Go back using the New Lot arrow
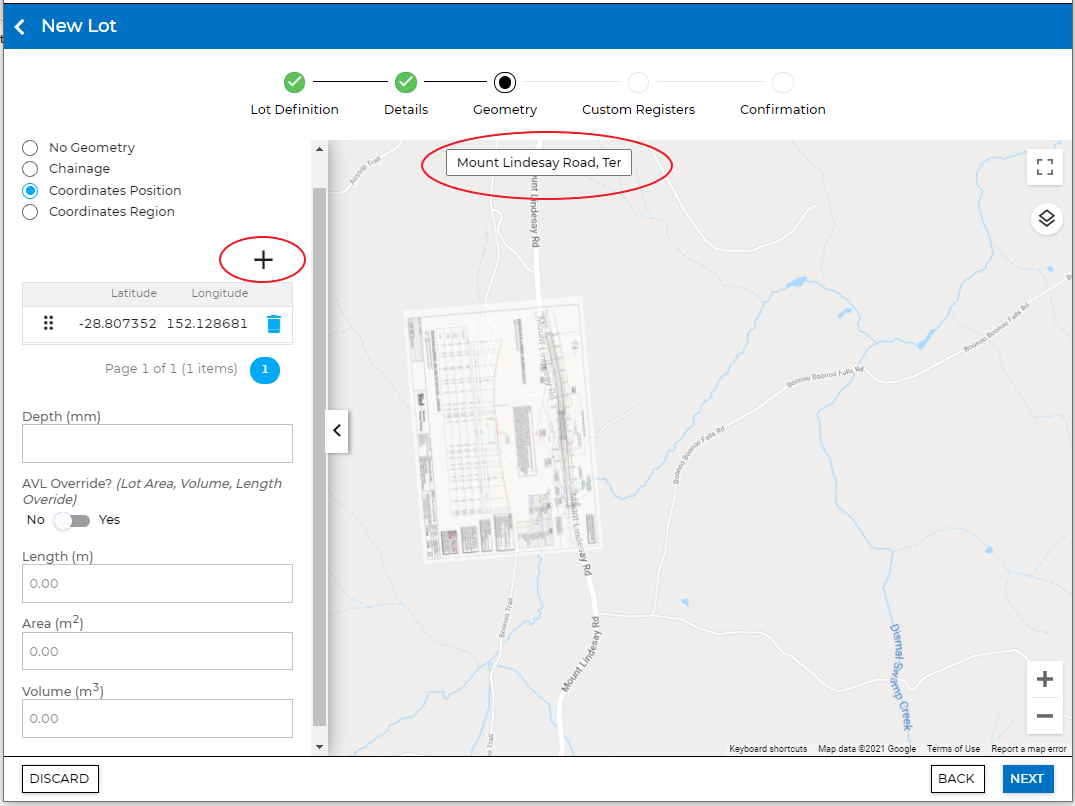This screenshot has height=806, width=1075. pos(18,25)
